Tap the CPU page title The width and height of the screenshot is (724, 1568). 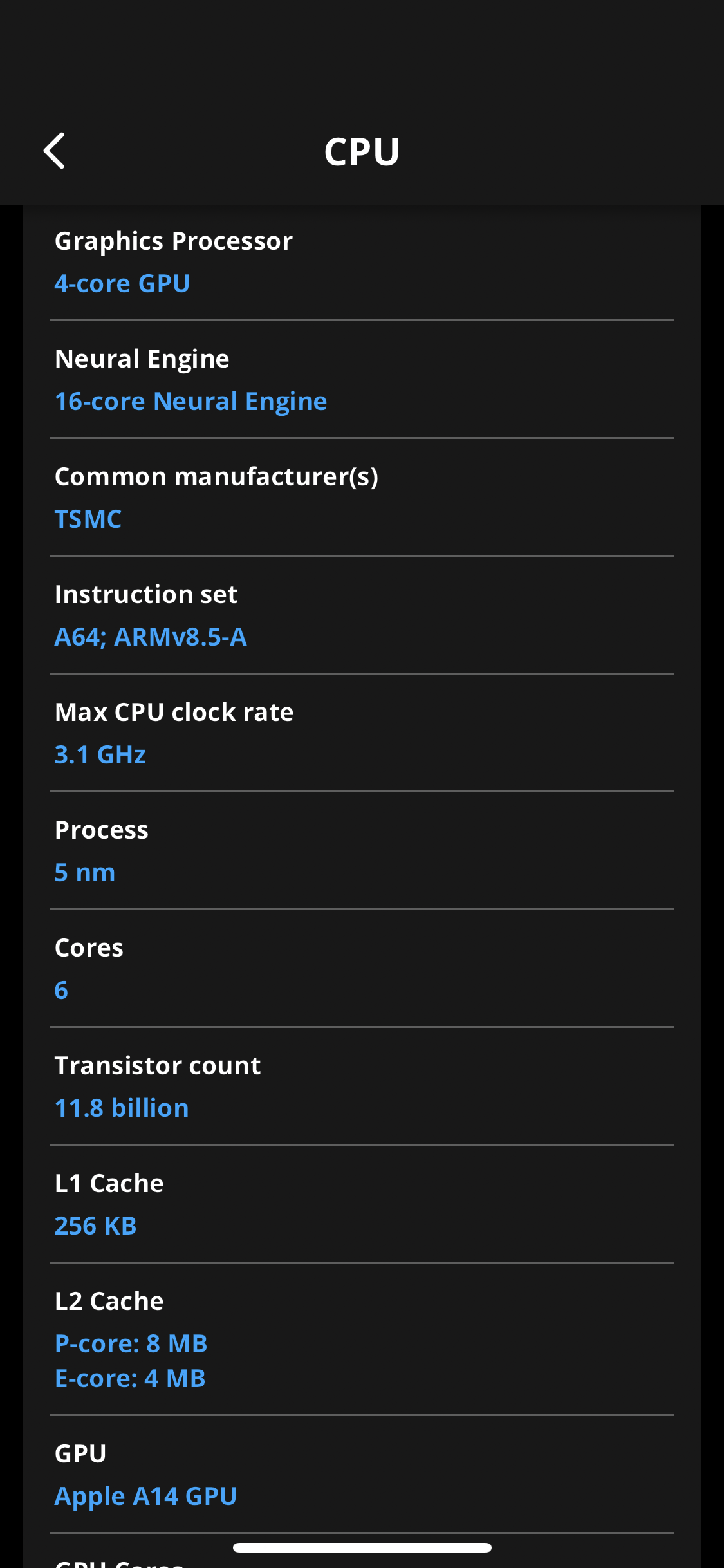tap(362, 152)
